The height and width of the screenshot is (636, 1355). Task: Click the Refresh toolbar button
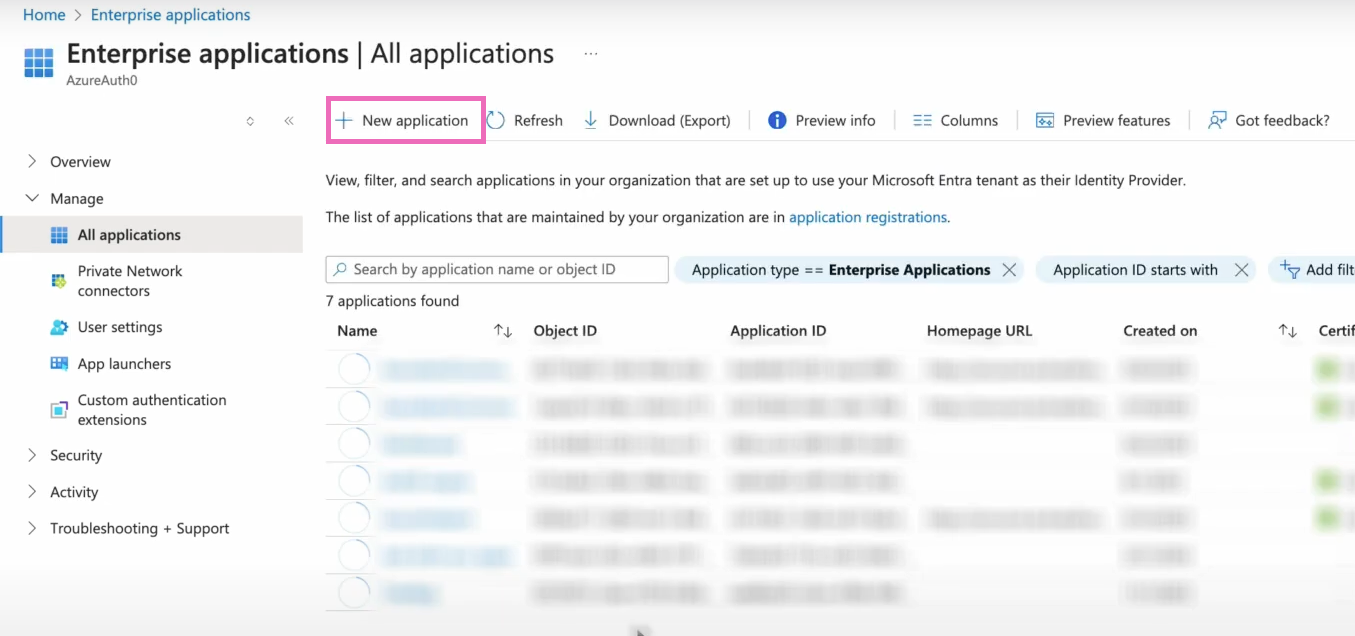525,120
